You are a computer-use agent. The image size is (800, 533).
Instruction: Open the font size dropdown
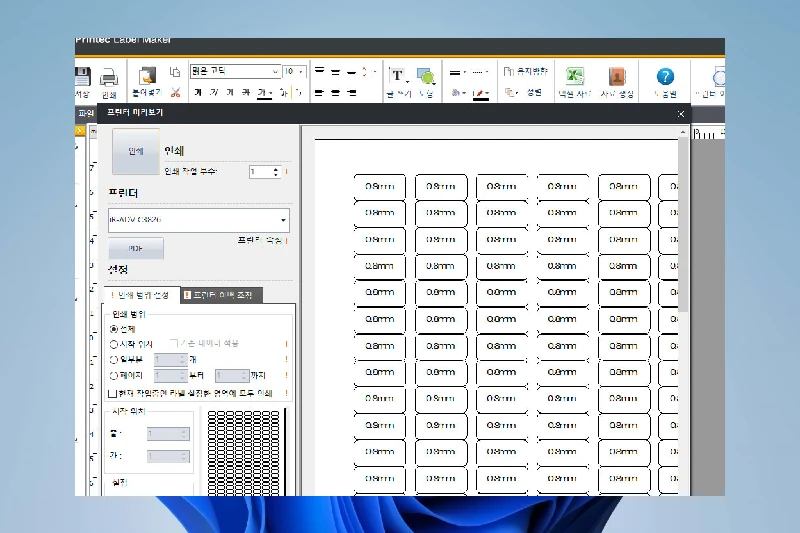301,72
